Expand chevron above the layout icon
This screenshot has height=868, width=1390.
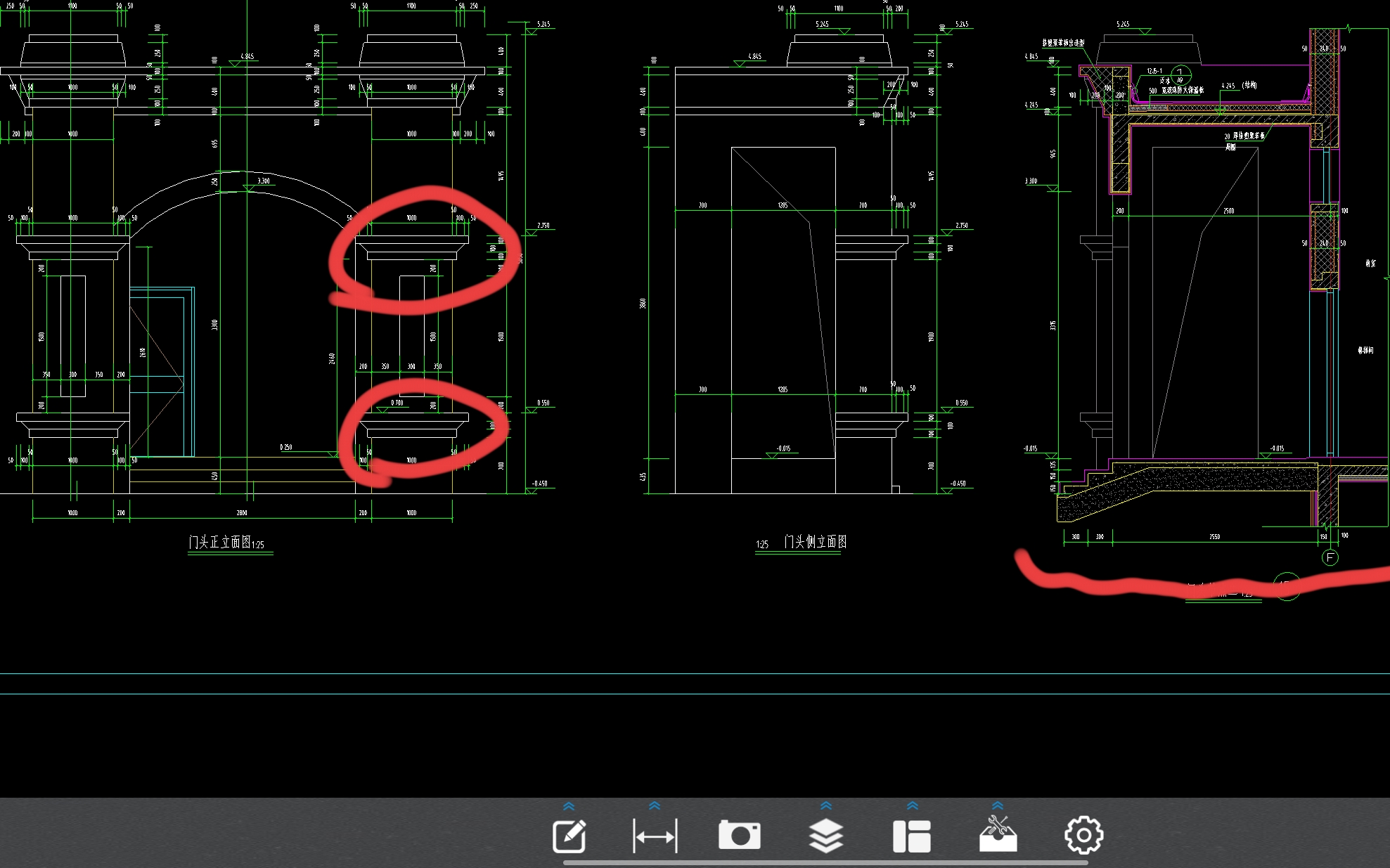tap(913, 805)
